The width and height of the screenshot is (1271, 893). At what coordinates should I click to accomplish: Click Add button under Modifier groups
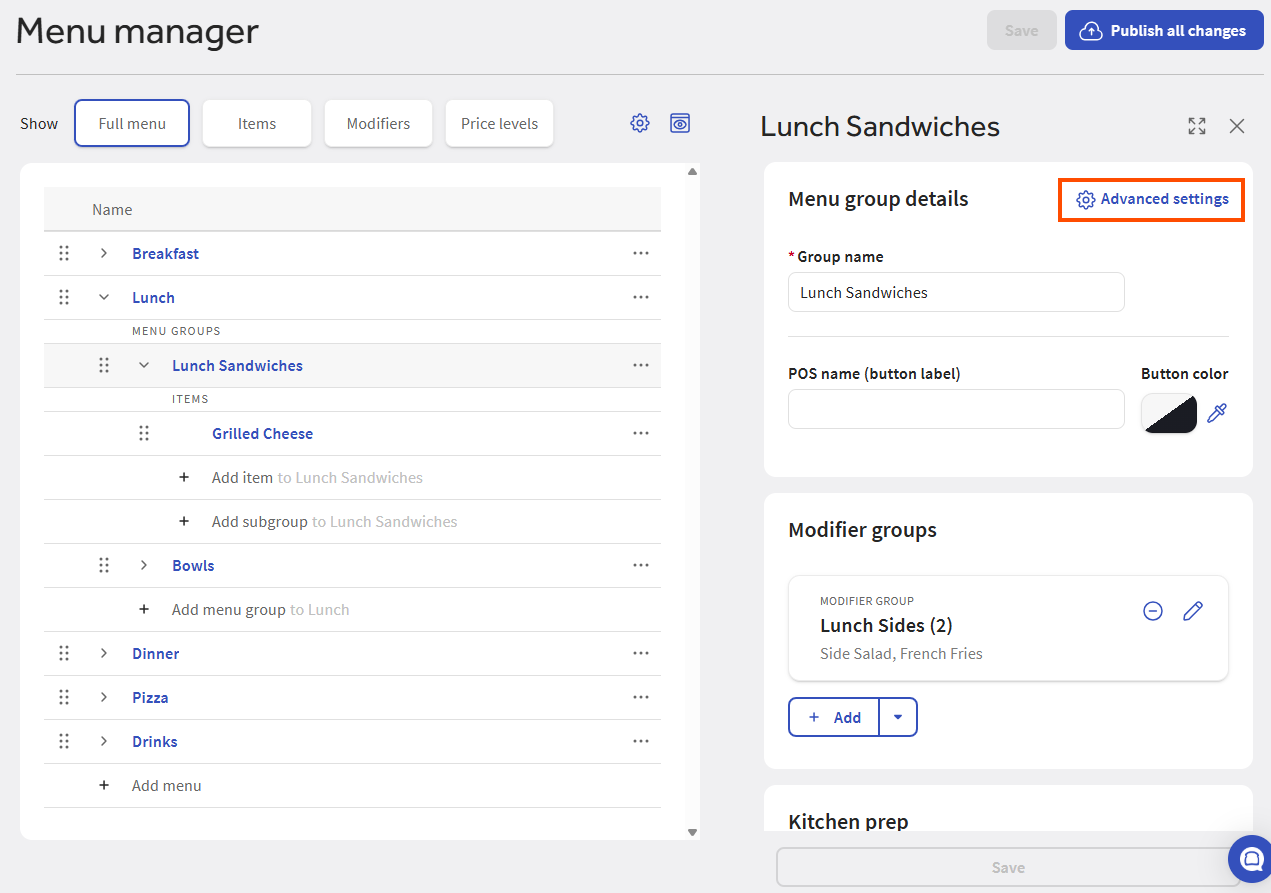pyautogui.click(x=834, y=717)
